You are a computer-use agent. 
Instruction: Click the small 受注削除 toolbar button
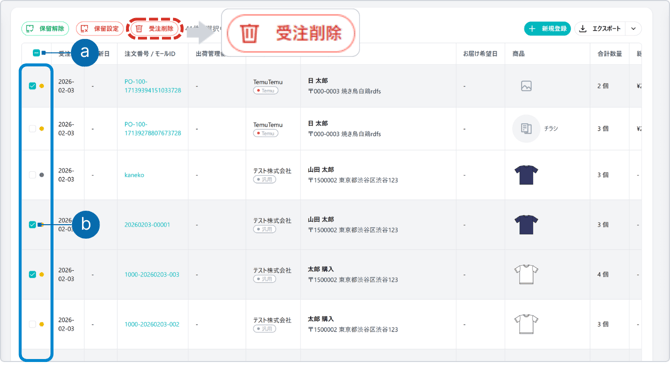(155, 29)
